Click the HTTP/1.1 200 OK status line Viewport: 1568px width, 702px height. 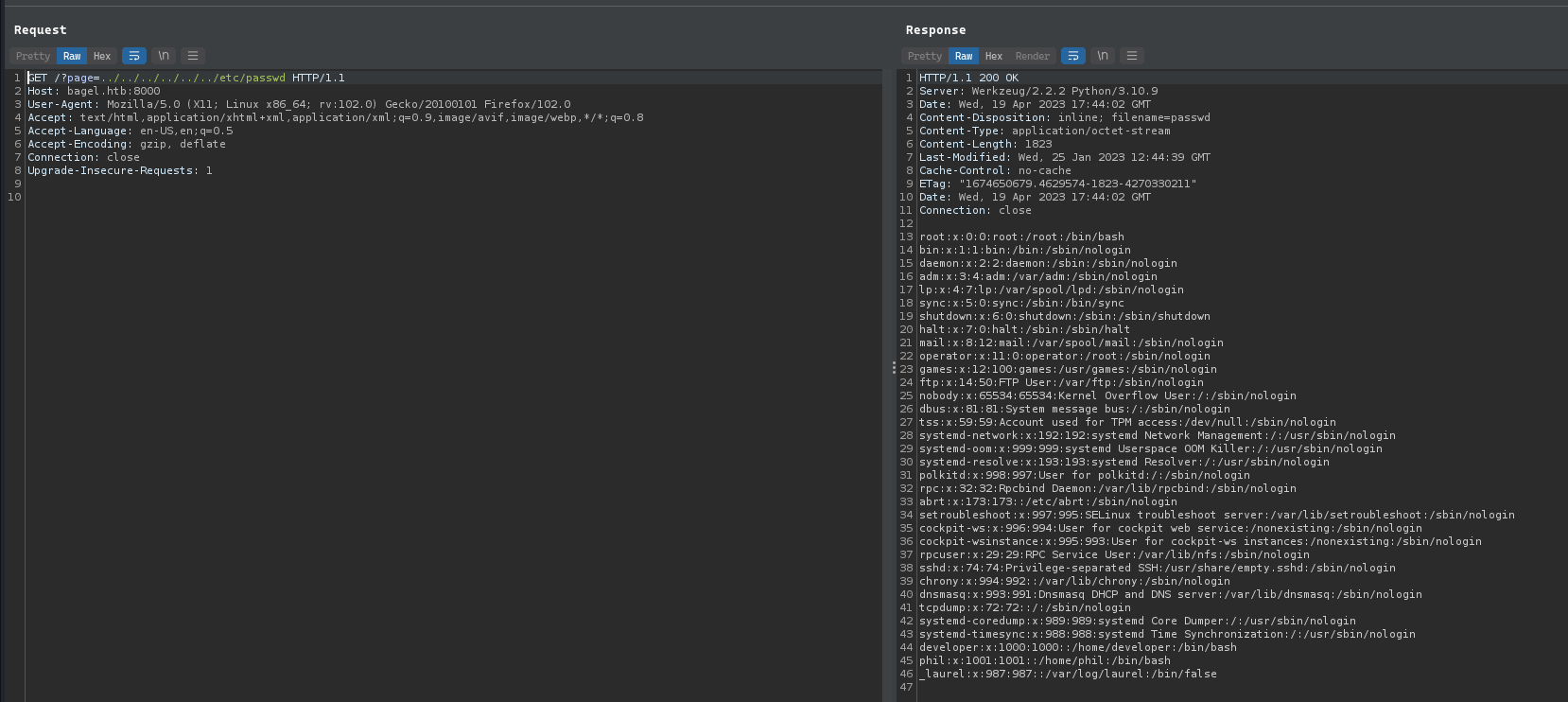(969, 78)
